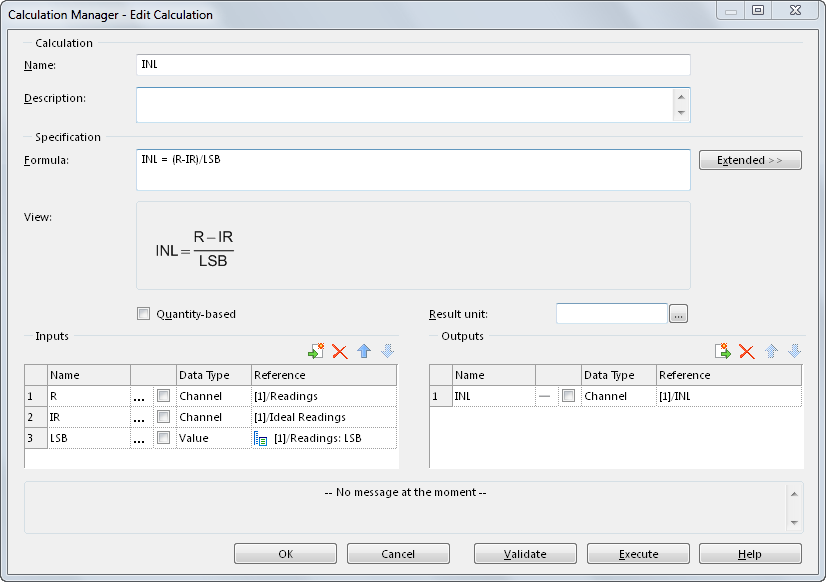
Task: Add a new input row
Action: (x=316, y=352)
